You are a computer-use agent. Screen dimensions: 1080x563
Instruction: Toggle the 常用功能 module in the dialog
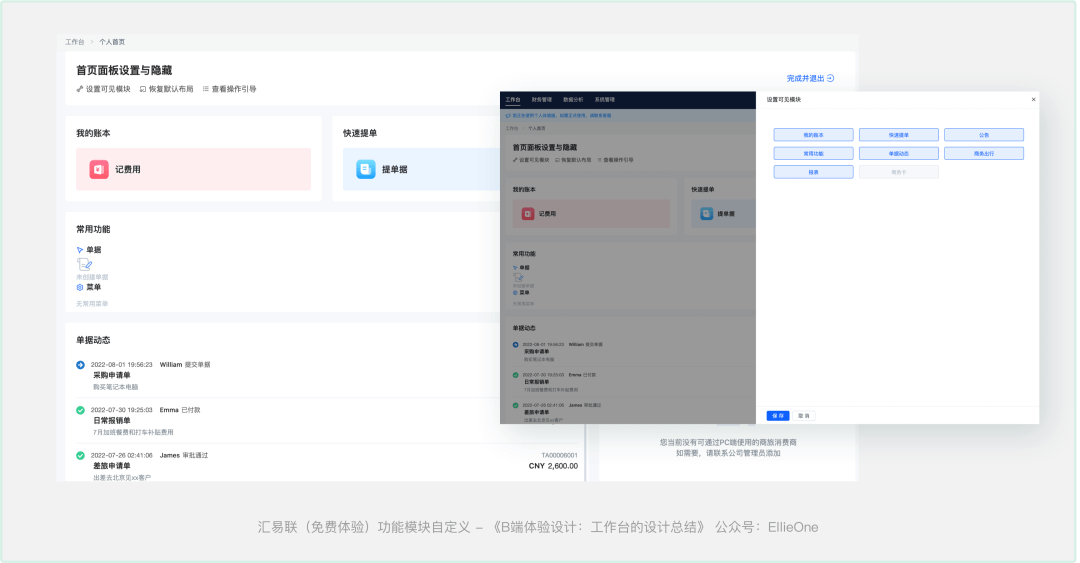[x=813, y=154]
